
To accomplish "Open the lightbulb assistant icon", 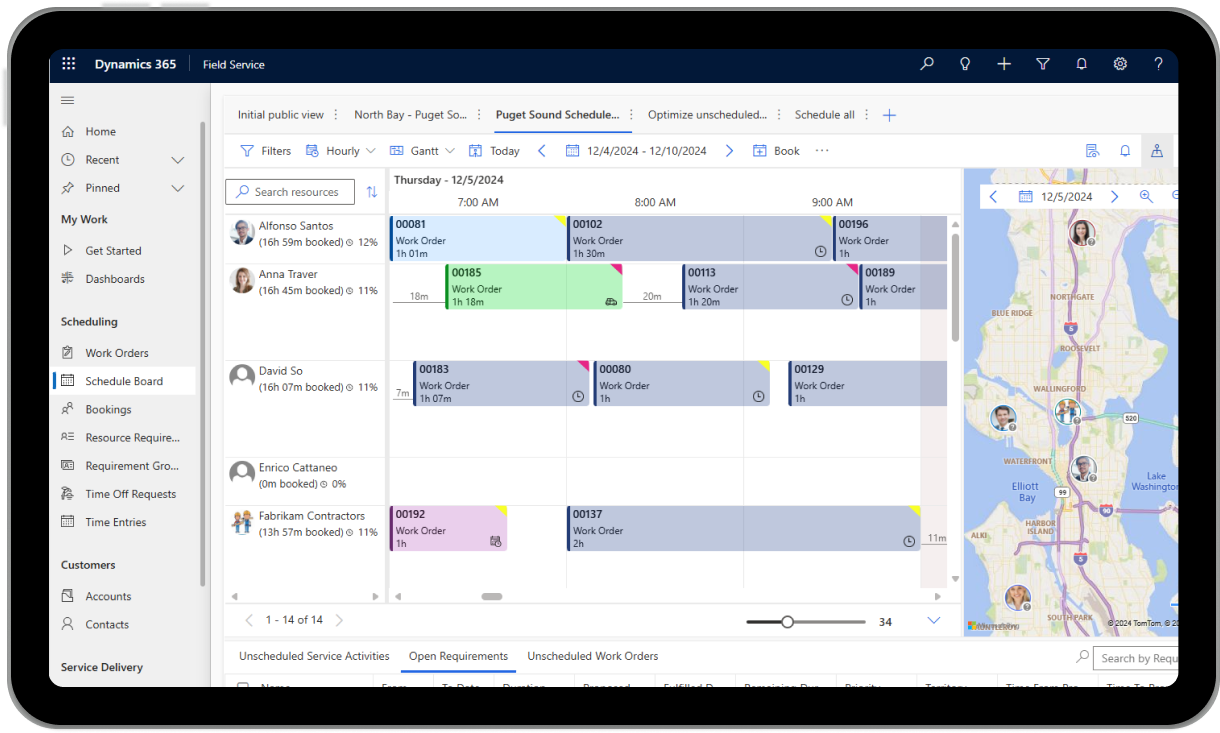I will [965, 64].
